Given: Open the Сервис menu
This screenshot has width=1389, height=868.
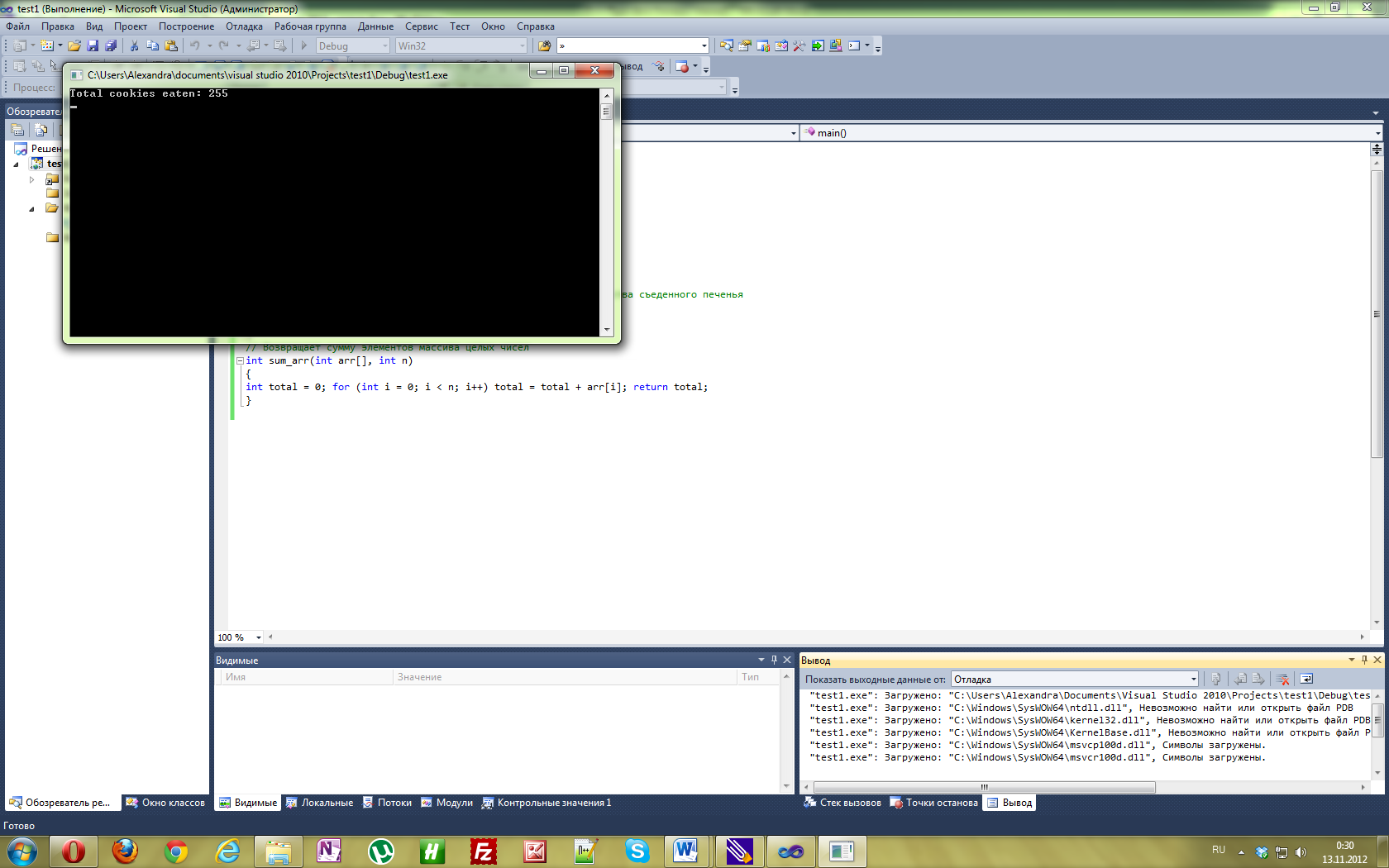Looking at the screenshot, I should pos(421,26).
